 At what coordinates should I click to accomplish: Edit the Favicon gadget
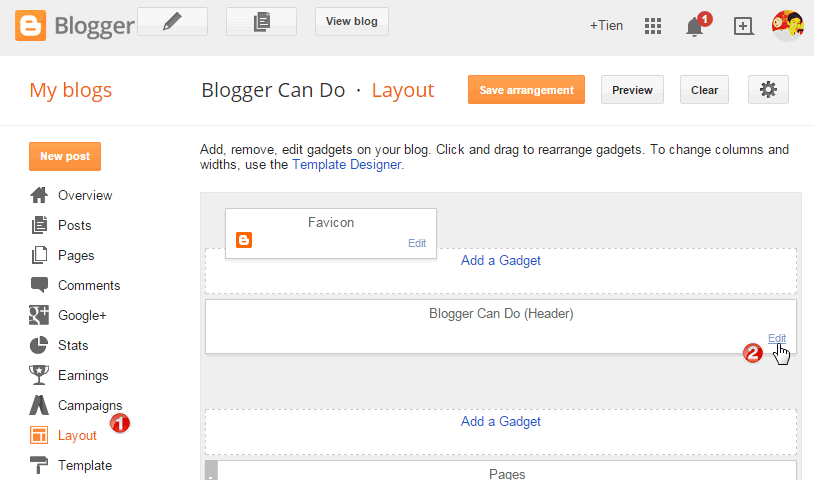click(x=417, y=243)
